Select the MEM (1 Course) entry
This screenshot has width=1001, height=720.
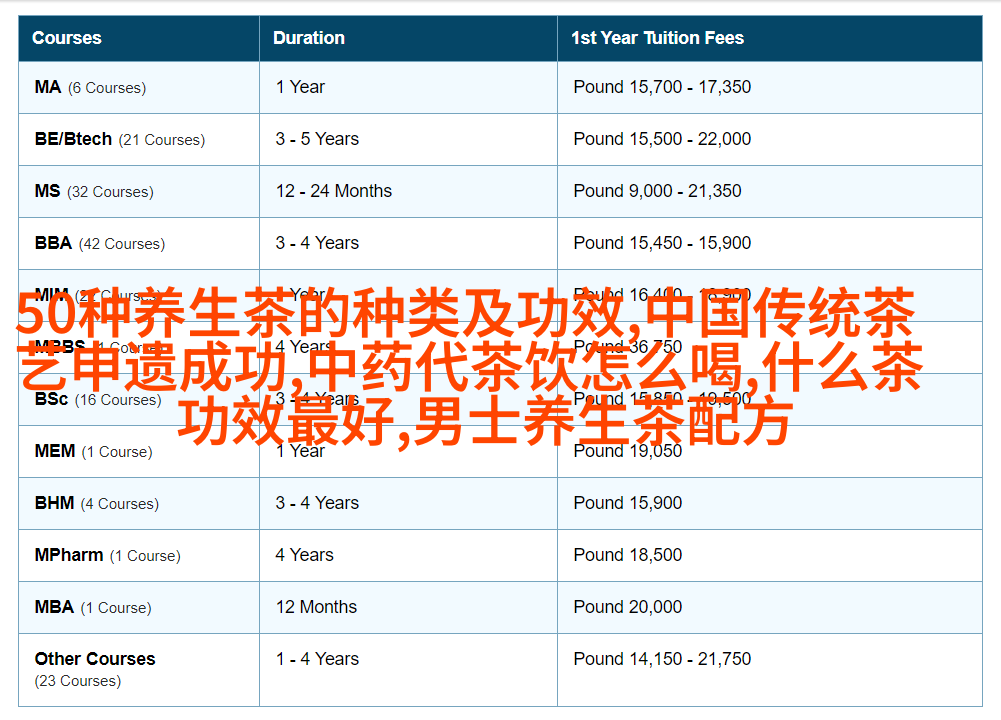[93, 451]
